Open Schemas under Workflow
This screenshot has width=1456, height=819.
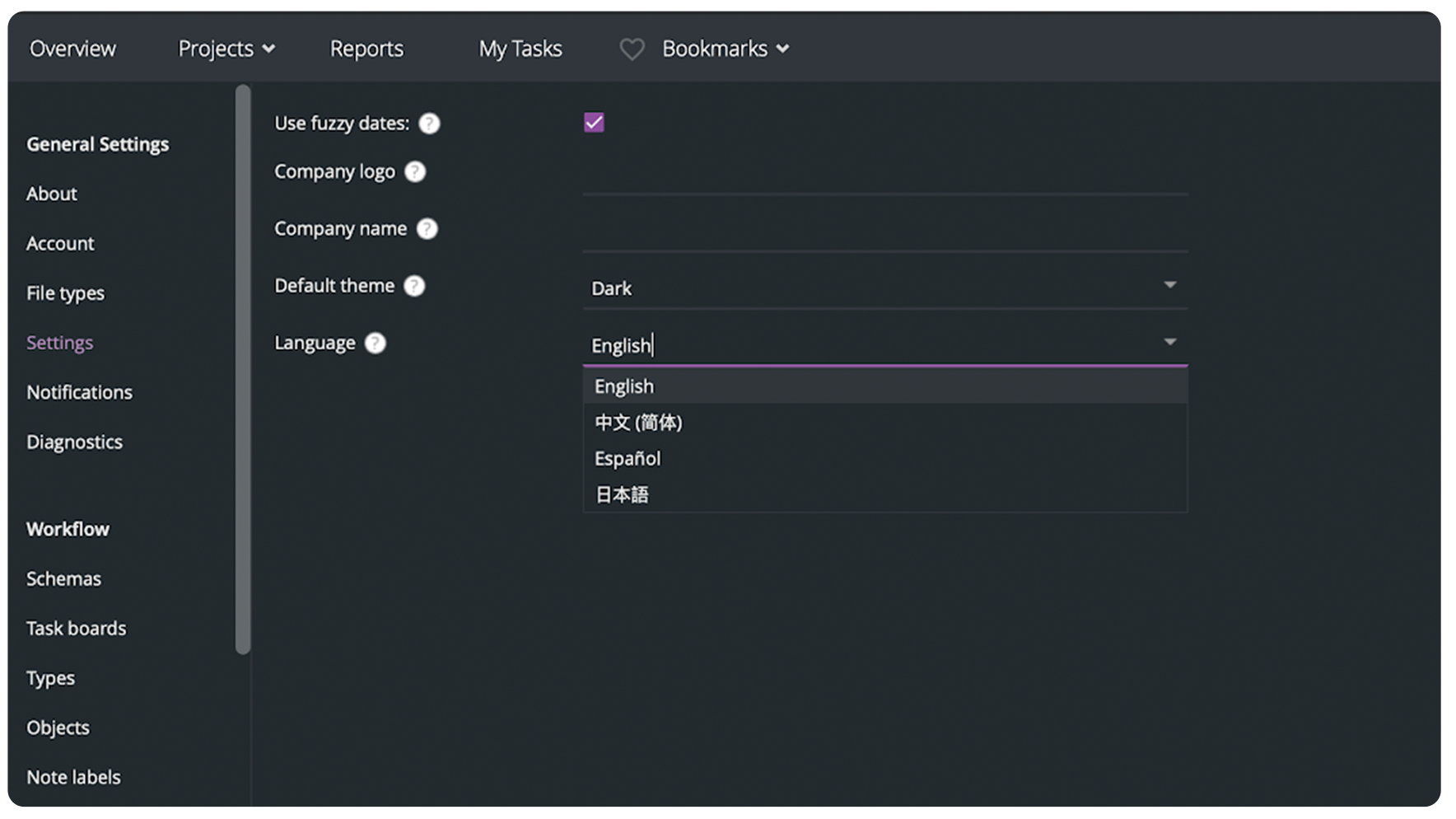63,578
